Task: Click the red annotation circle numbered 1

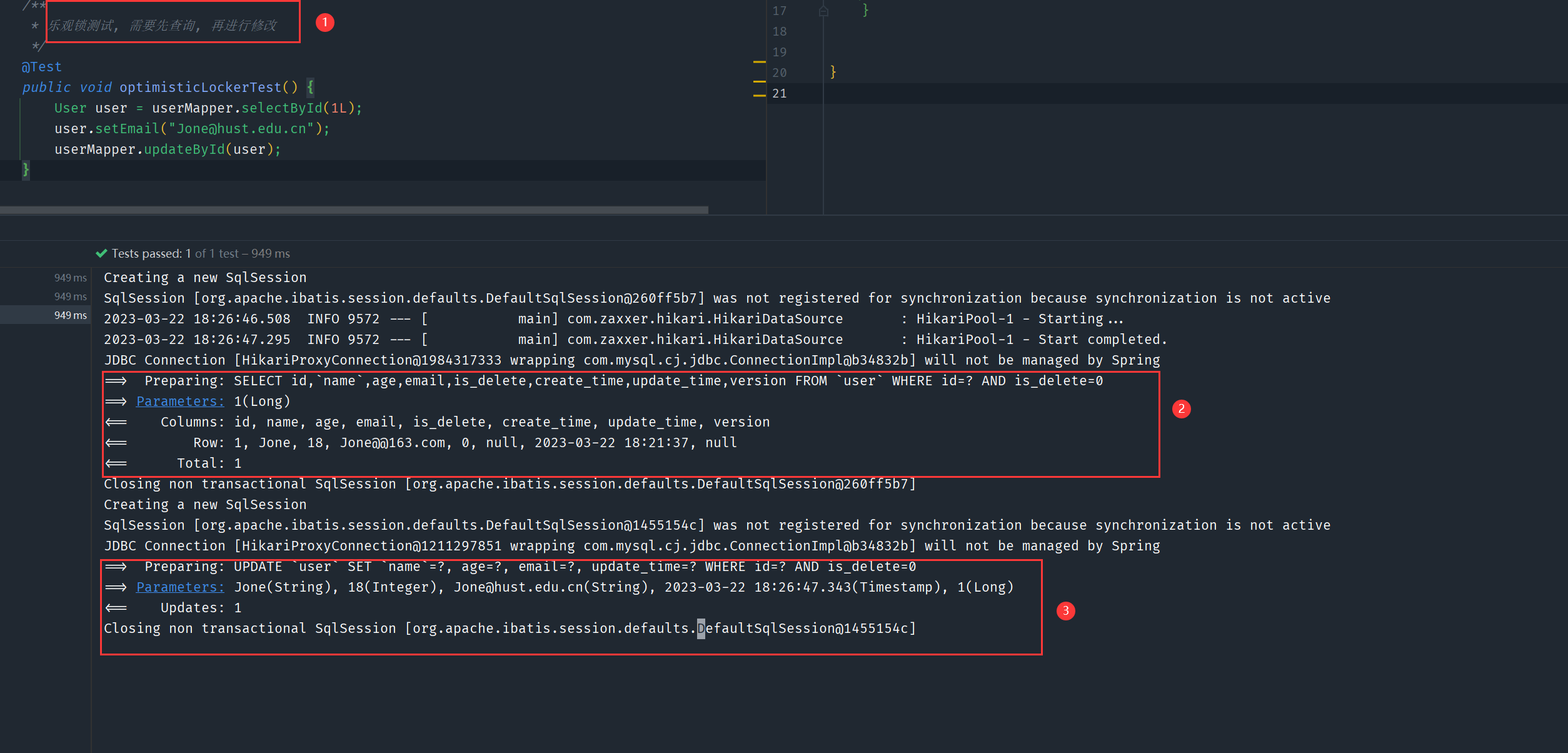Action: coord(324,23)
